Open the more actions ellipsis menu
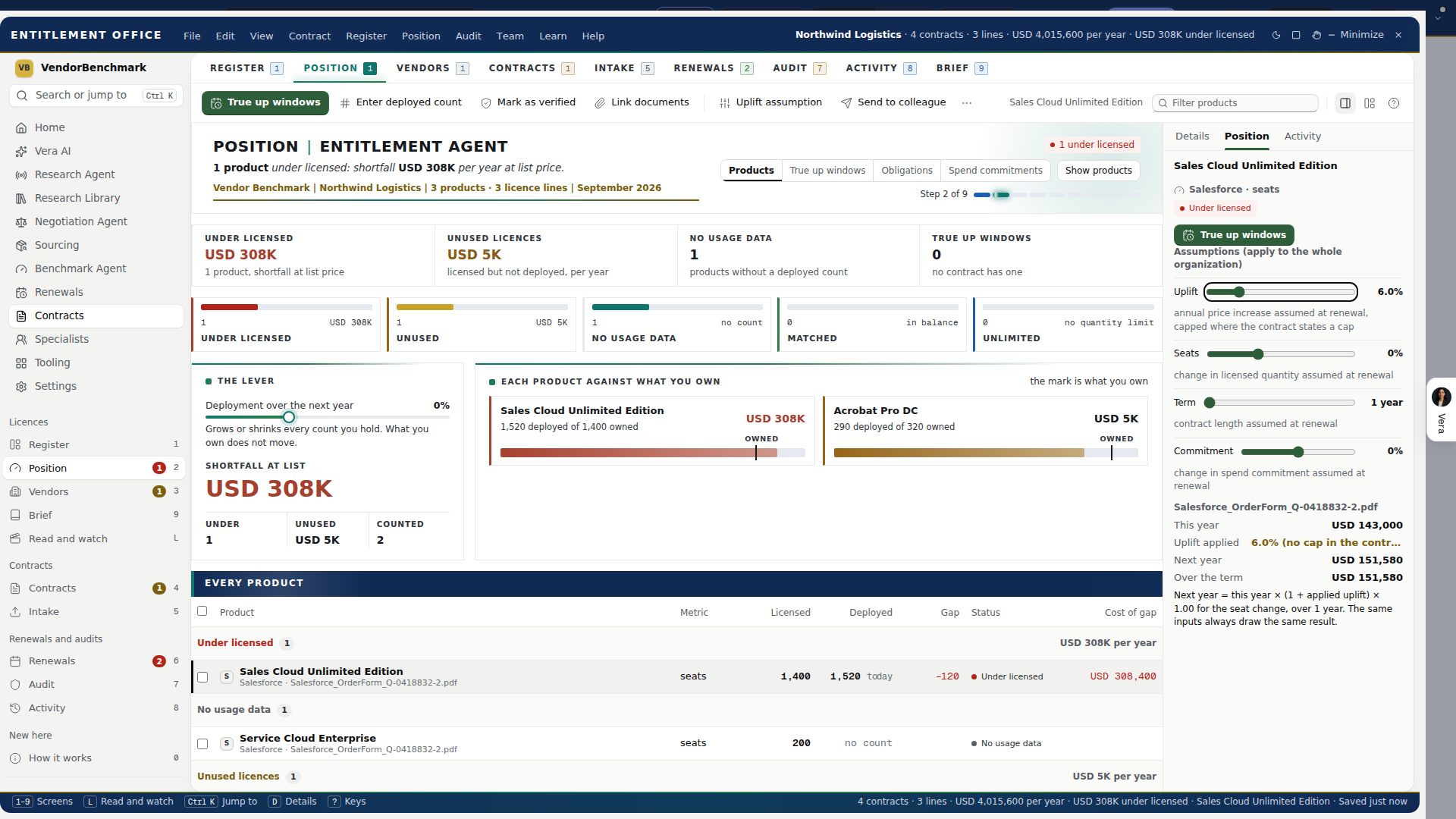Screen dimensions: 1456x819 coord(967,103)
